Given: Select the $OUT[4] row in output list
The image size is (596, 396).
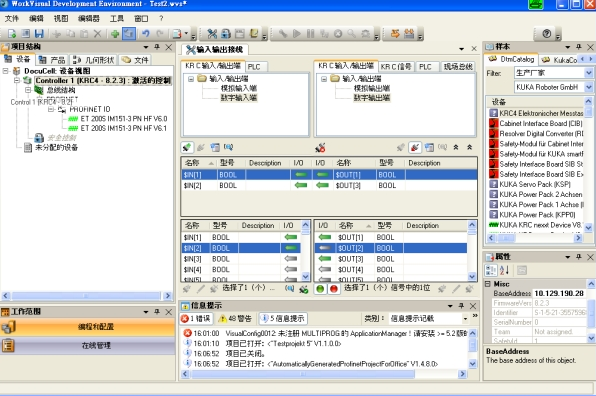Looking at the screenshot, I should pos(391,269).
